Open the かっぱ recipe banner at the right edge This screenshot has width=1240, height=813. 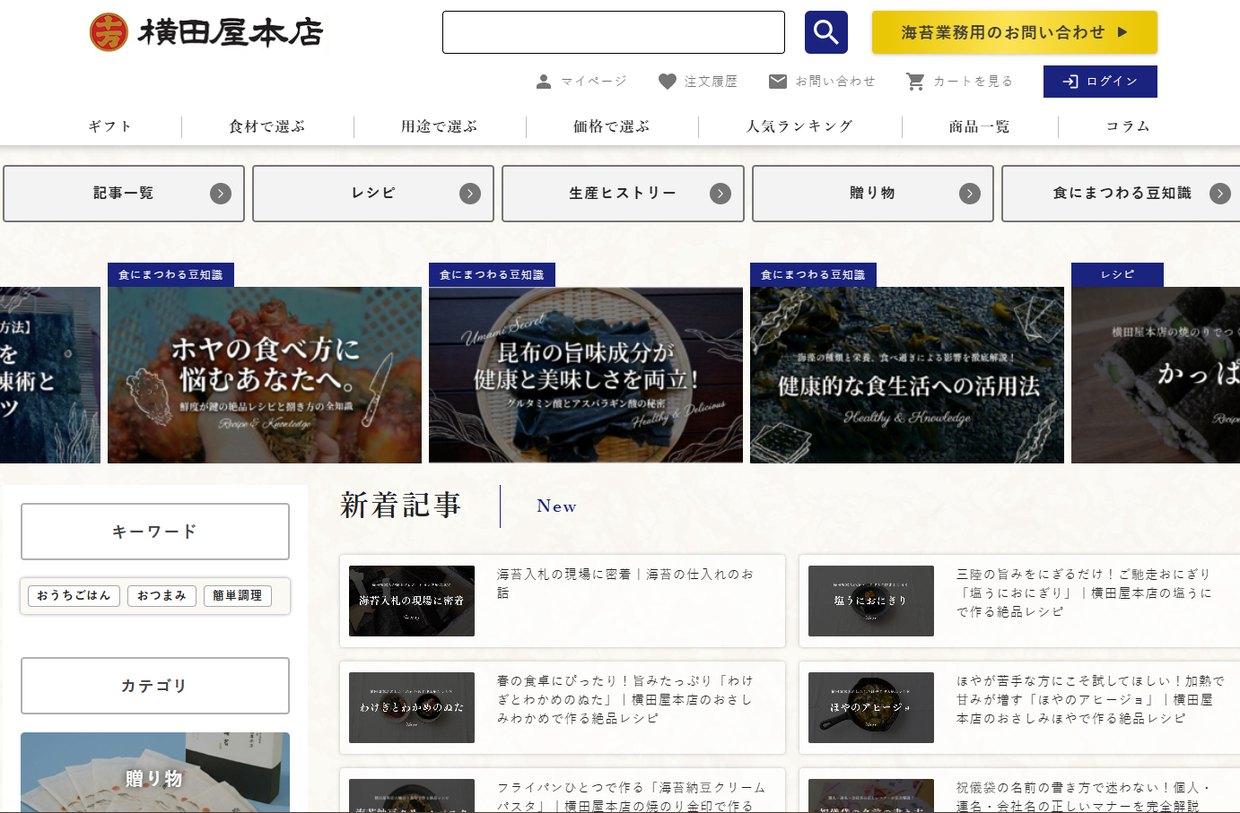(x=1155, y=375)
